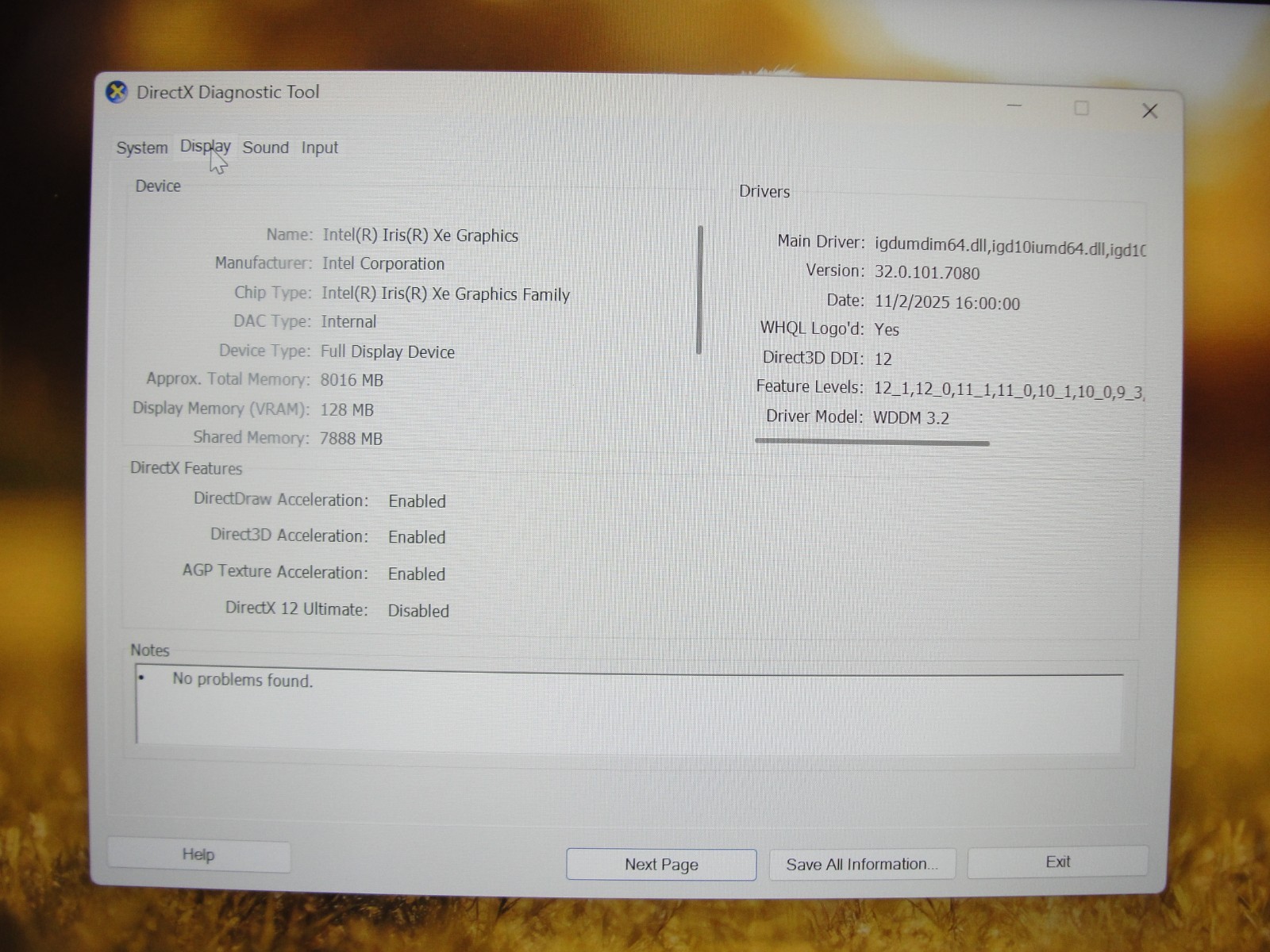The image size is (1270, 952).
Task: Select the Display tab
Action: (205, 146)
